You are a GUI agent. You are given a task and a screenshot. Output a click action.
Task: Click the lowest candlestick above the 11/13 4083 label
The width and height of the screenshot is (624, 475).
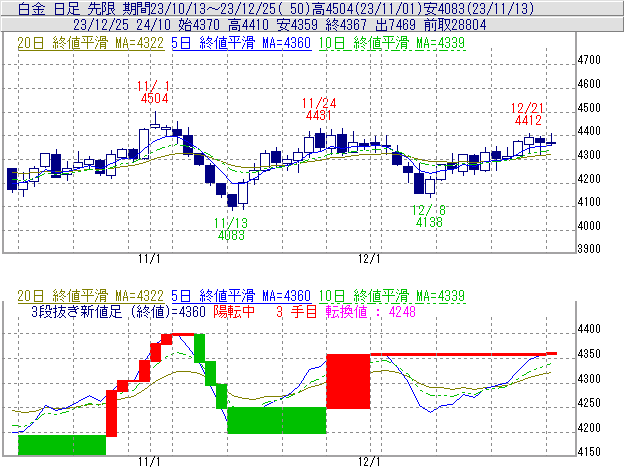coord(232,201)
